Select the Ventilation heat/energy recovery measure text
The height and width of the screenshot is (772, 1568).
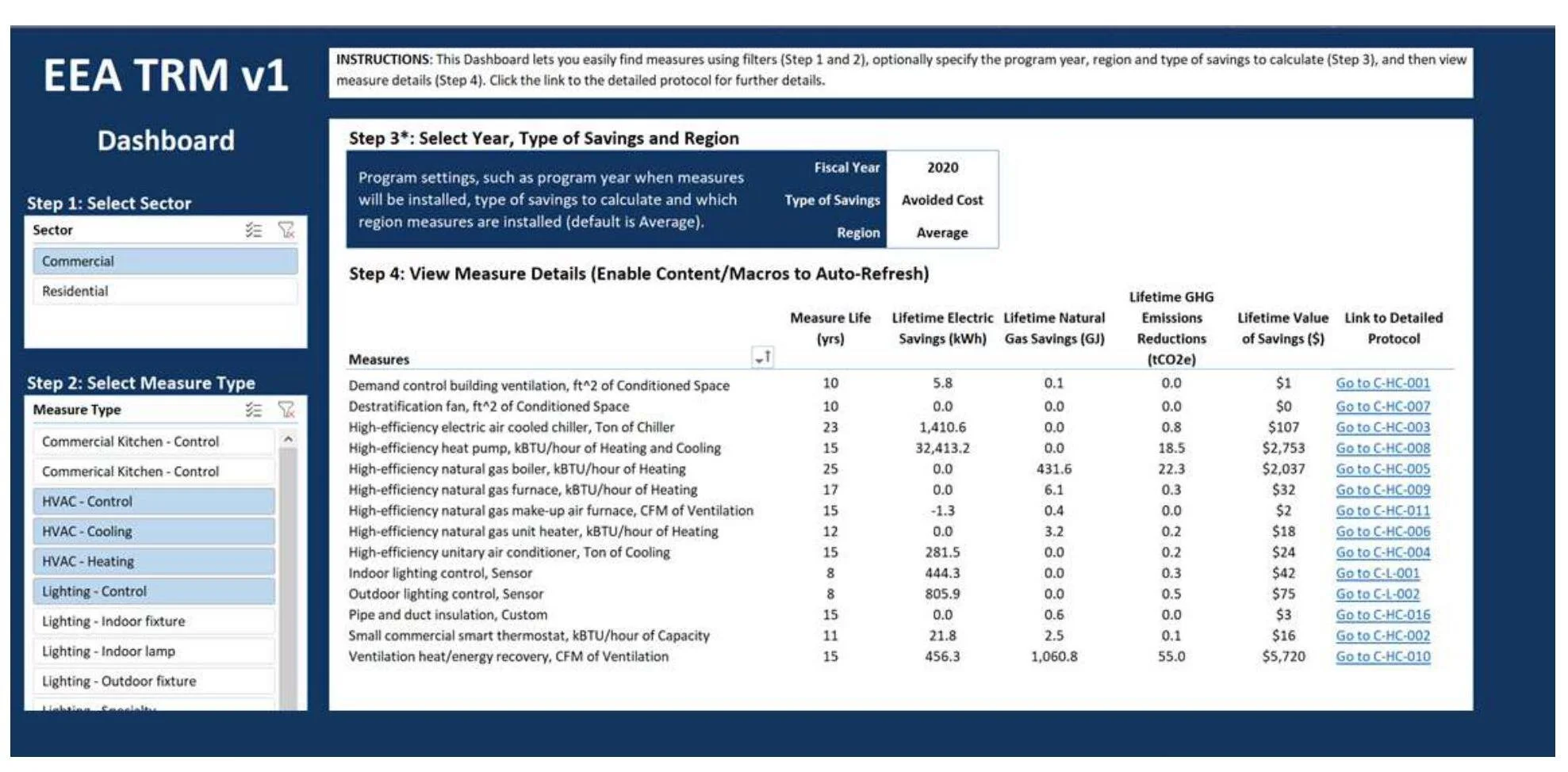[508, 657]
